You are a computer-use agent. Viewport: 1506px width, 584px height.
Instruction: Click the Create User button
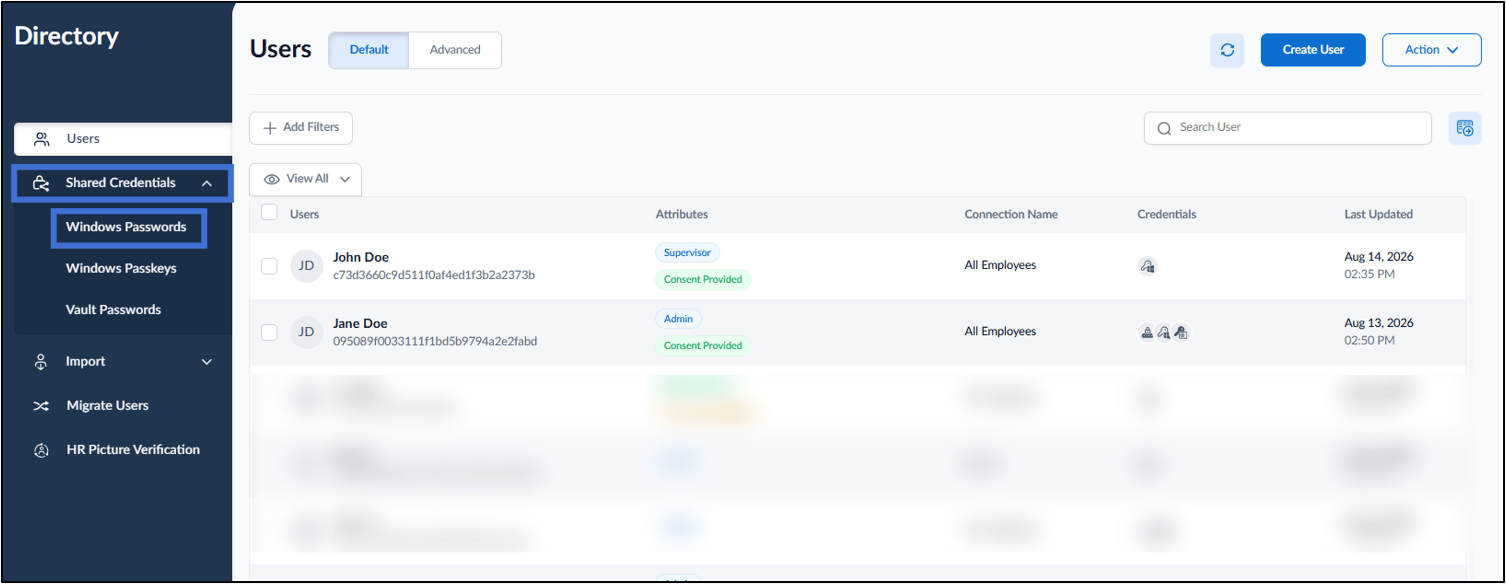pyautogui.click(x=1313, y=50)
